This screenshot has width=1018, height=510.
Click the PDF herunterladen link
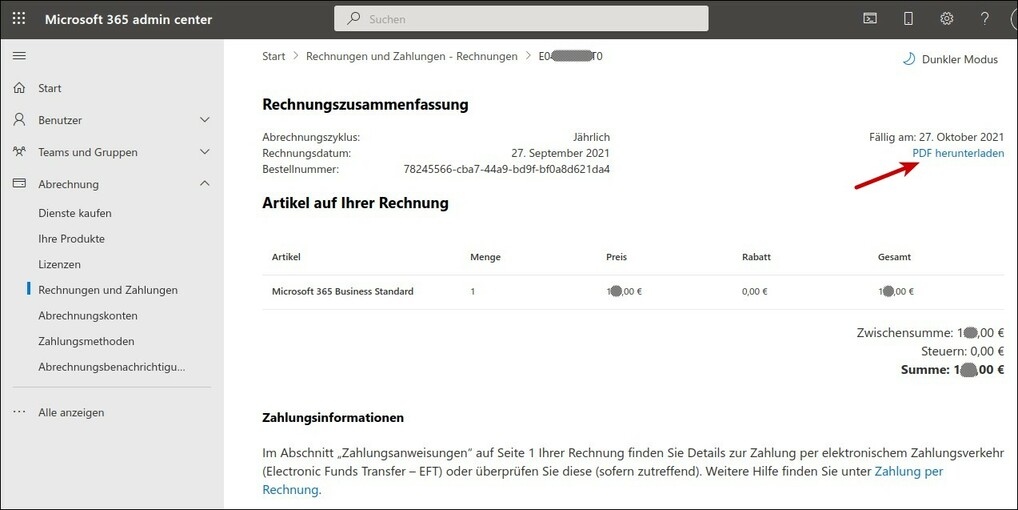tap(958, 153)
